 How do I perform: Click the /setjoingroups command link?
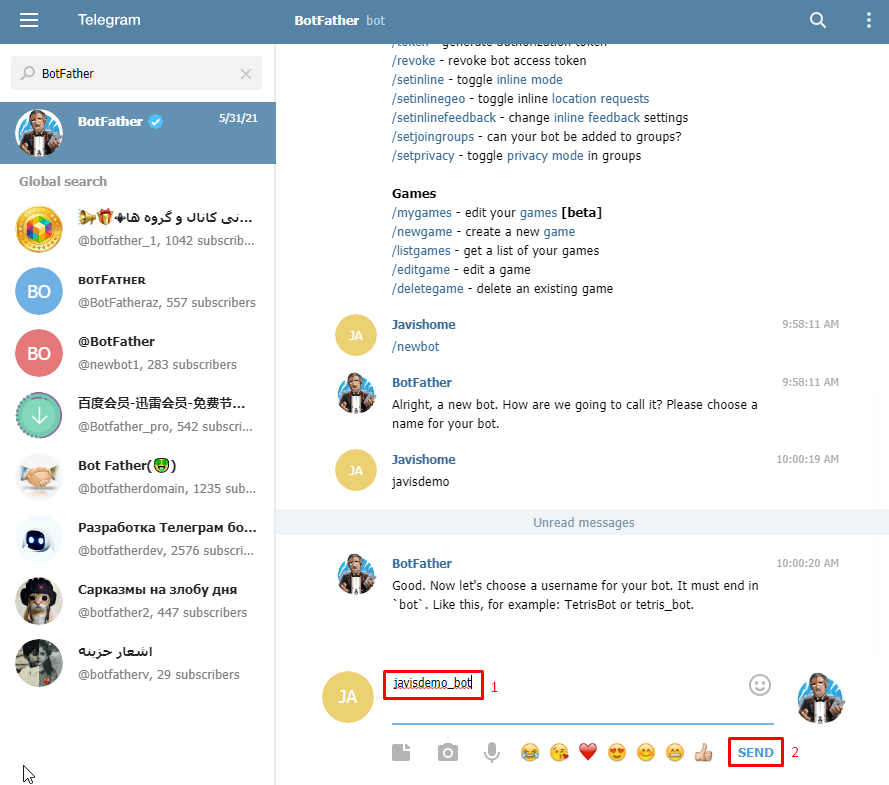(433, 137)
